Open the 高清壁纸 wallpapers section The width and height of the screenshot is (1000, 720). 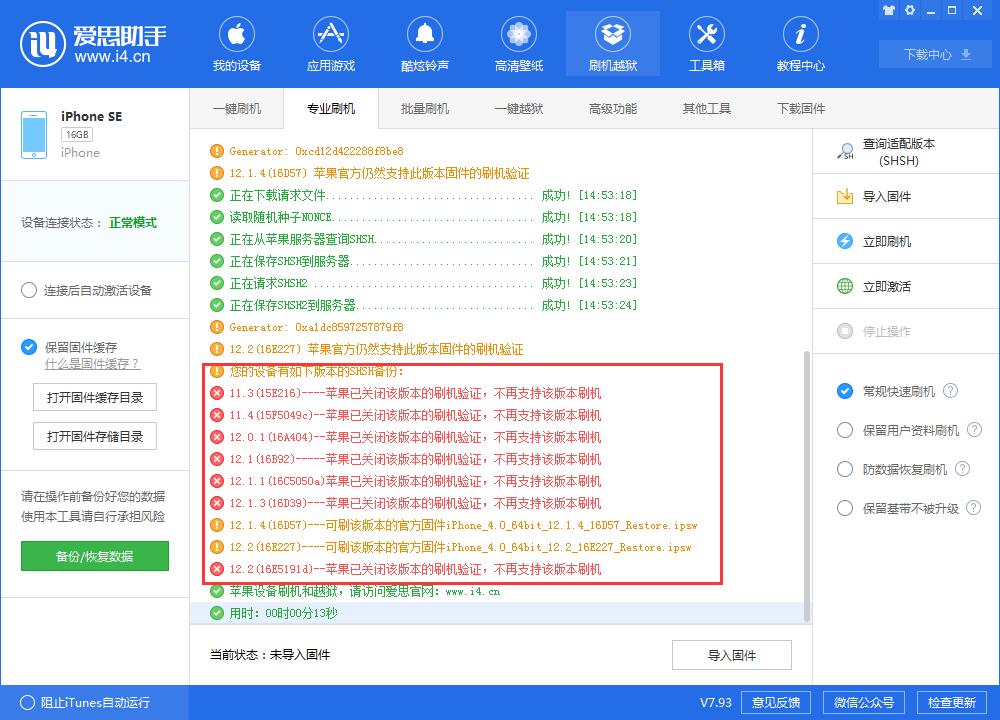(x=518, y=42)
